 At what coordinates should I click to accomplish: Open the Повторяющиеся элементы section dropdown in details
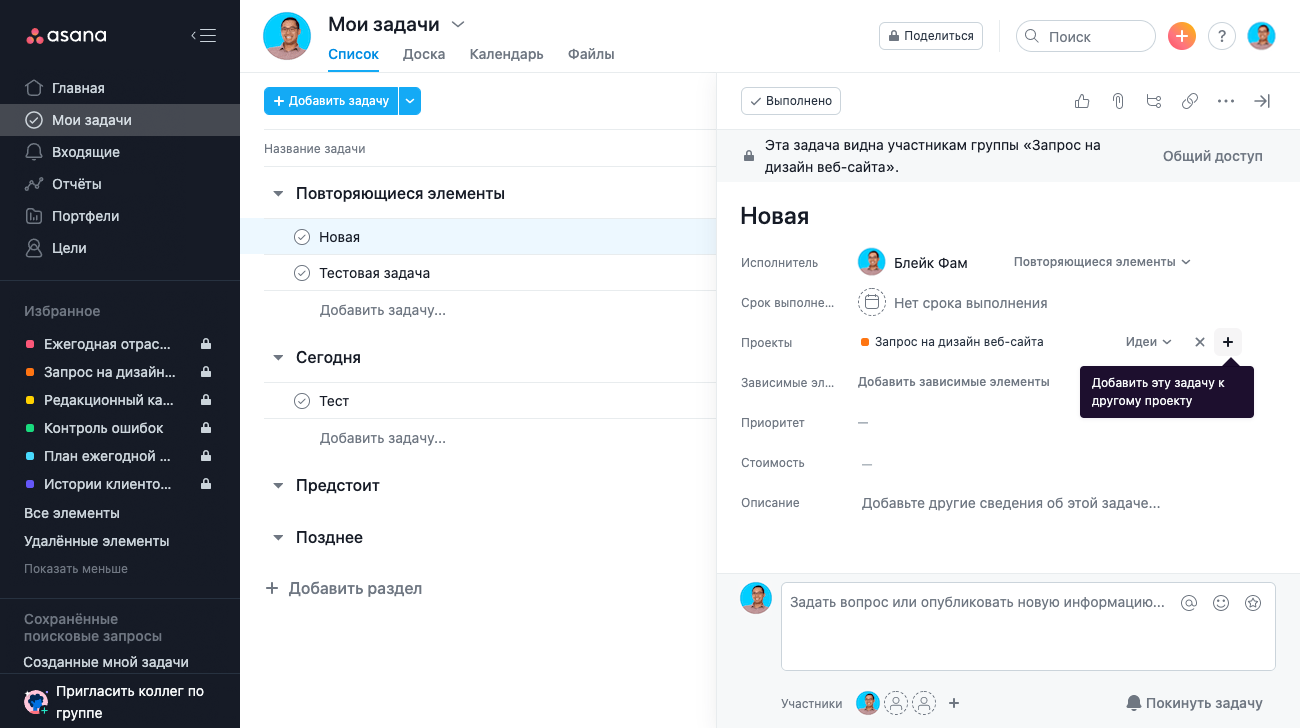[x=1102, y=262]
